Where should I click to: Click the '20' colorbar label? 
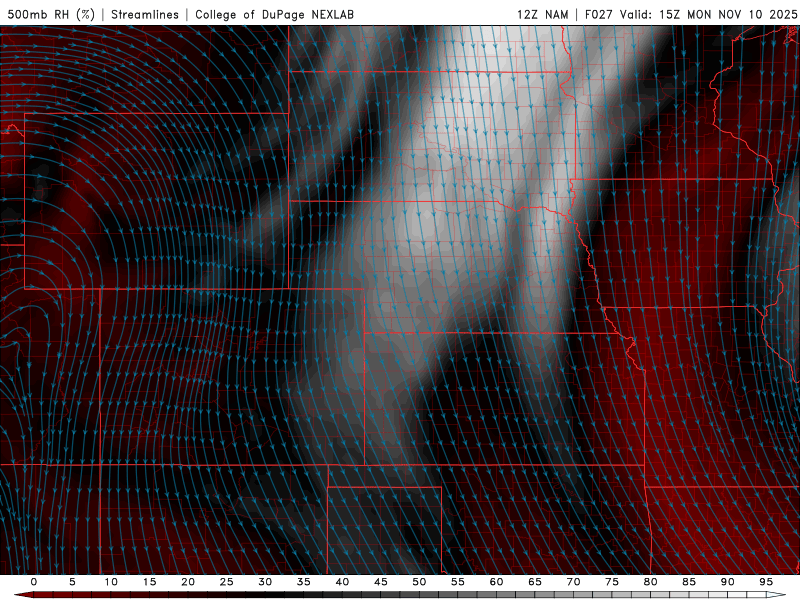tap(188, 582)
